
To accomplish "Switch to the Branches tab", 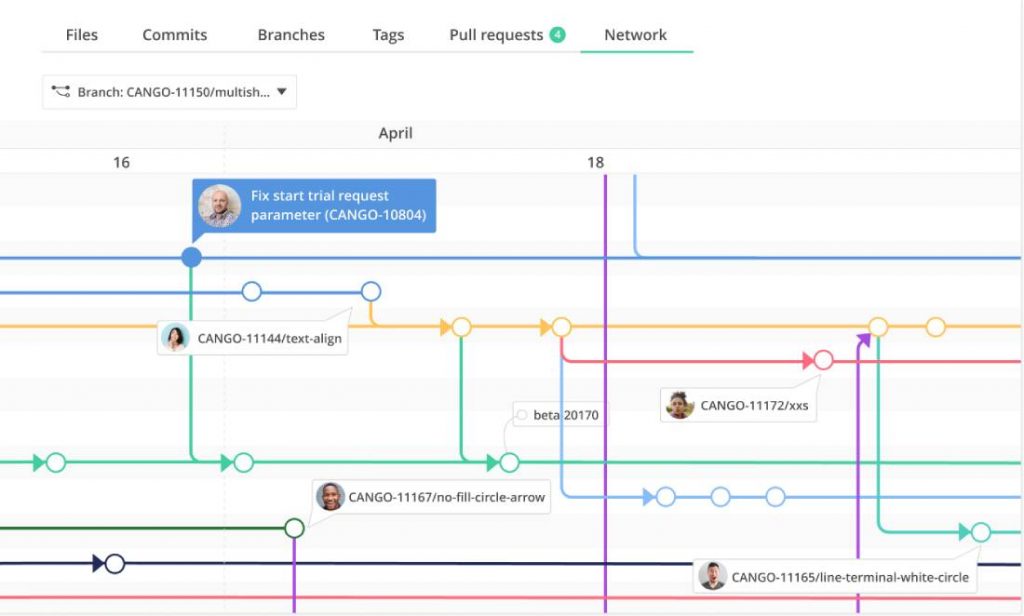I will click(x=290, y=34).
